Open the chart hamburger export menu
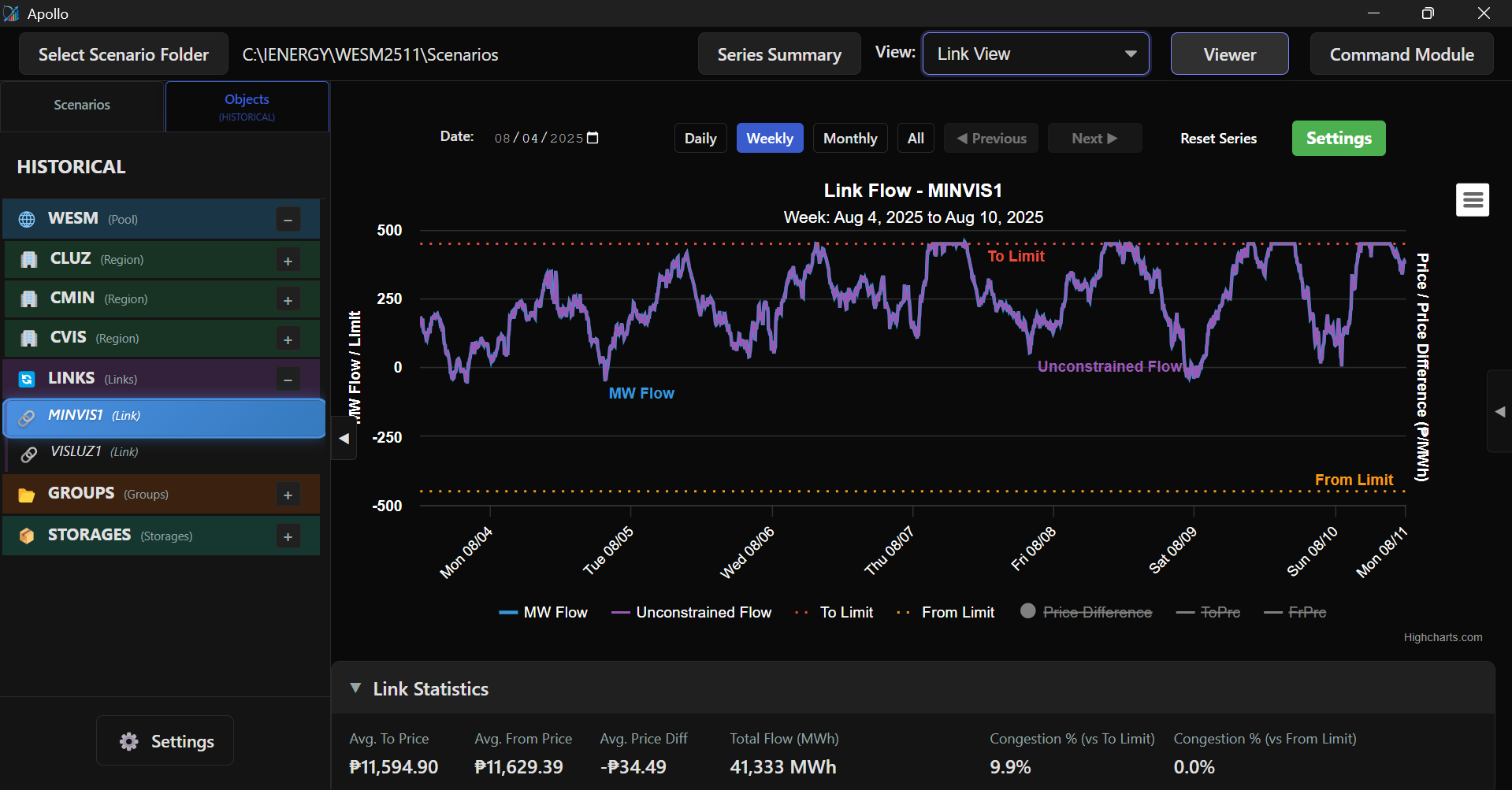This screenshot has height=790, width=1512. pyautogui.click(x=1472, y=200)
